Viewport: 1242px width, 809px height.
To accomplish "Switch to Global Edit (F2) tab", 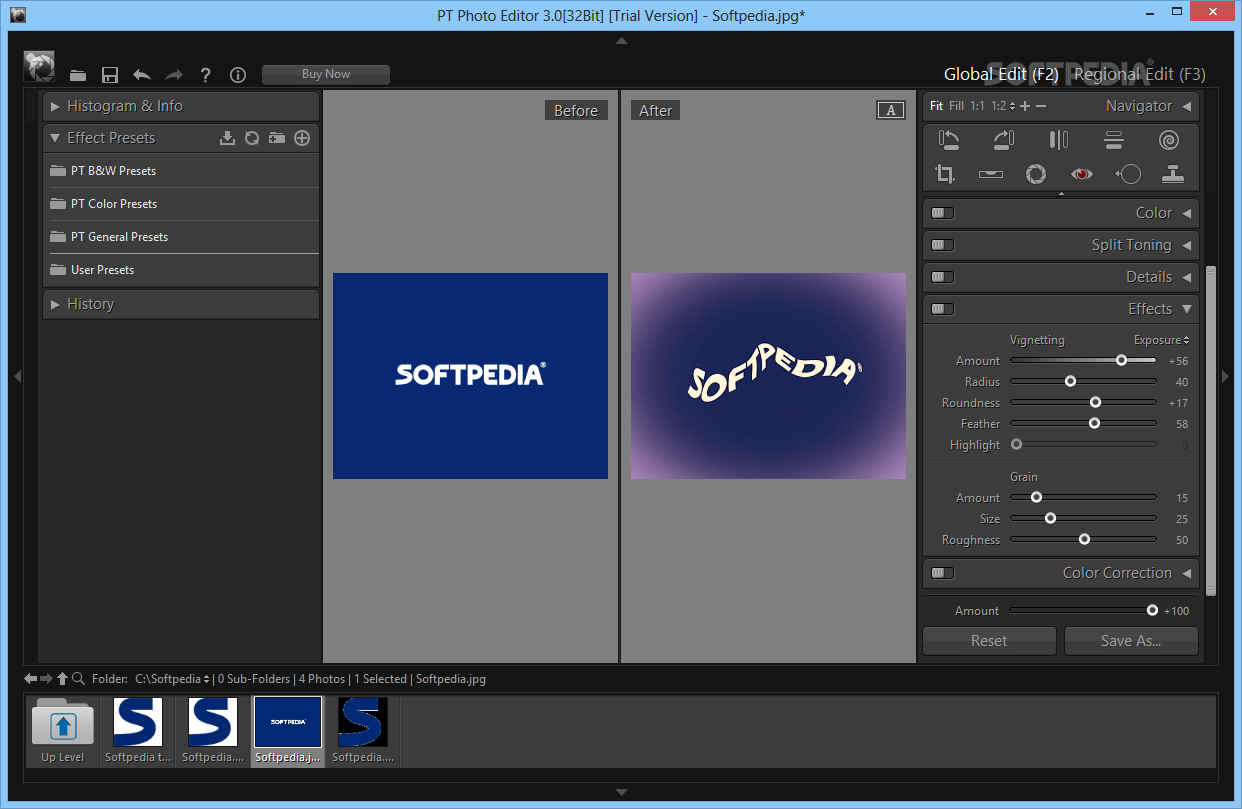I will [x=1001, y=74].
